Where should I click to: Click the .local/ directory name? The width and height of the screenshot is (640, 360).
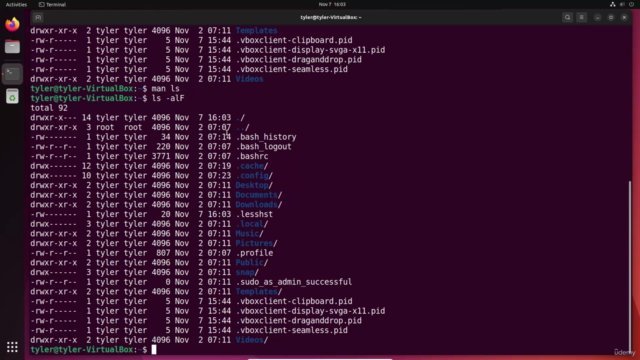coord(252,224)
